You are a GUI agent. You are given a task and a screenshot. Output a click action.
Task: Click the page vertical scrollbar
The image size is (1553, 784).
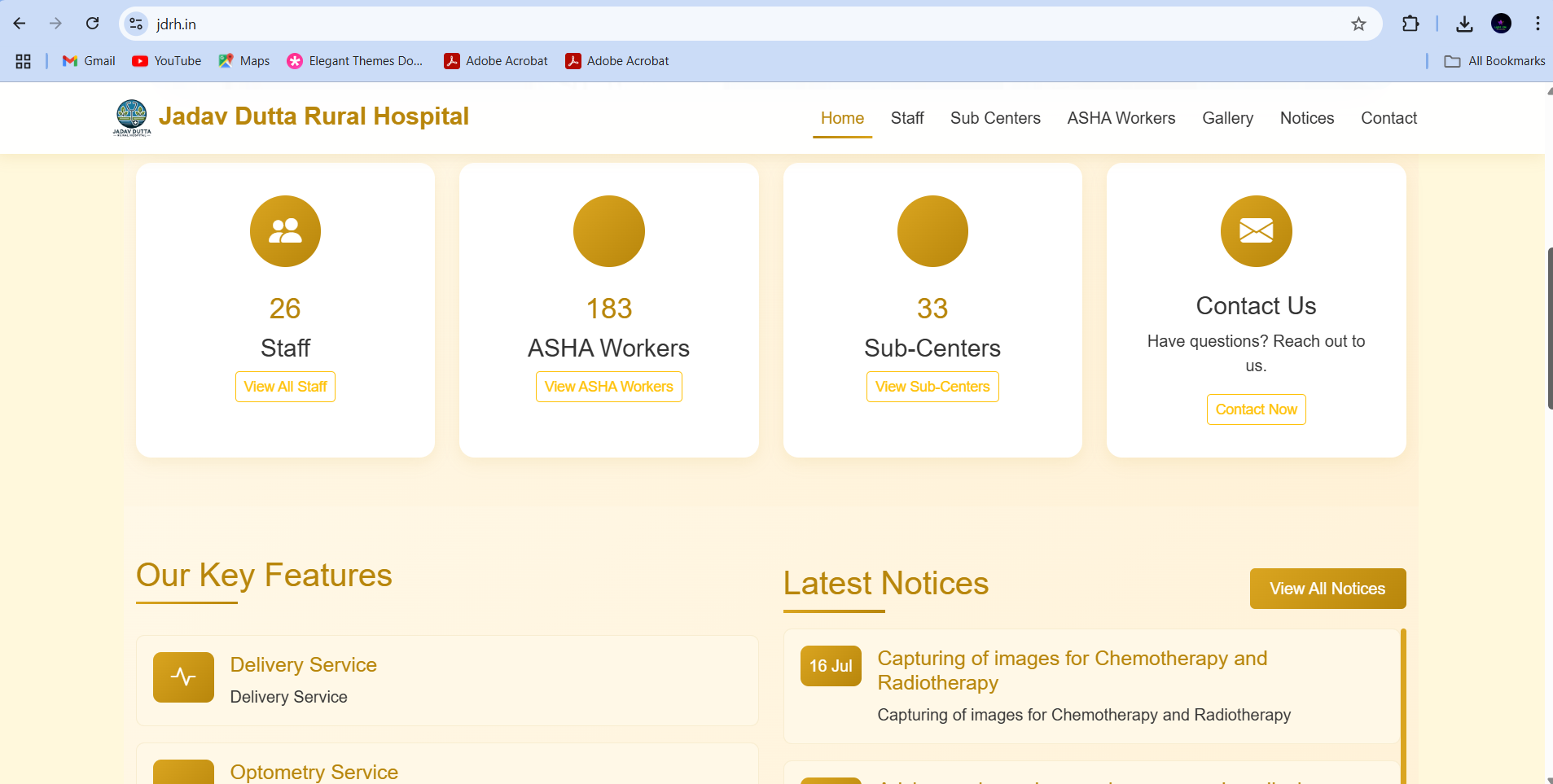(x=1549, y=328)
